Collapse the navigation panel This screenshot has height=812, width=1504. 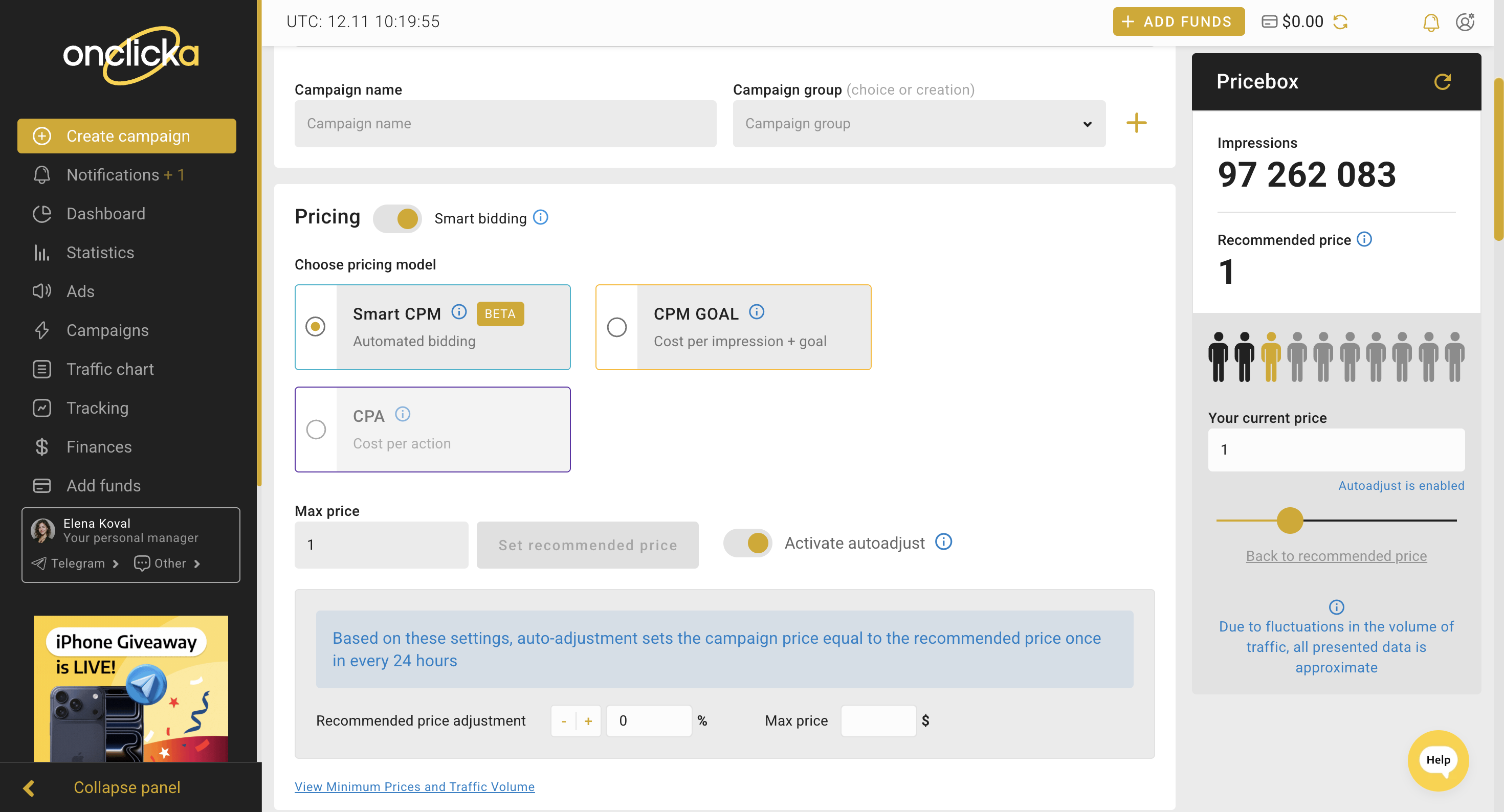click(127, 787)
